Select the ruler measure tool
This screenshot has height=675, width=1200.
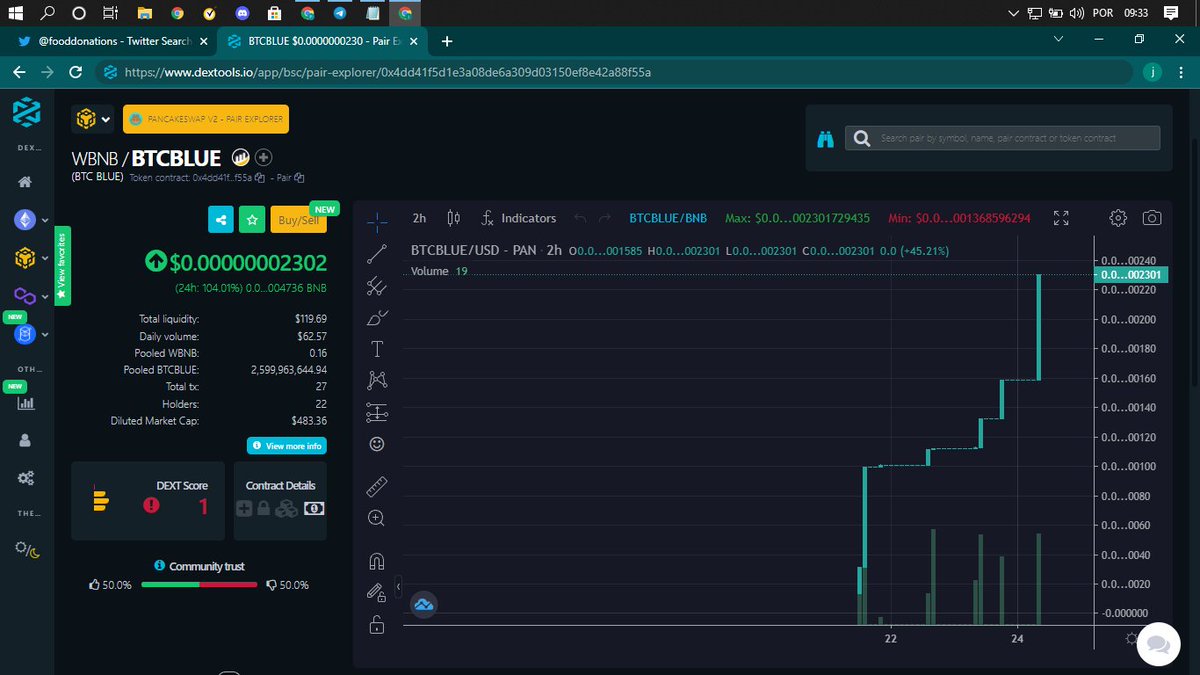point(377,487)
